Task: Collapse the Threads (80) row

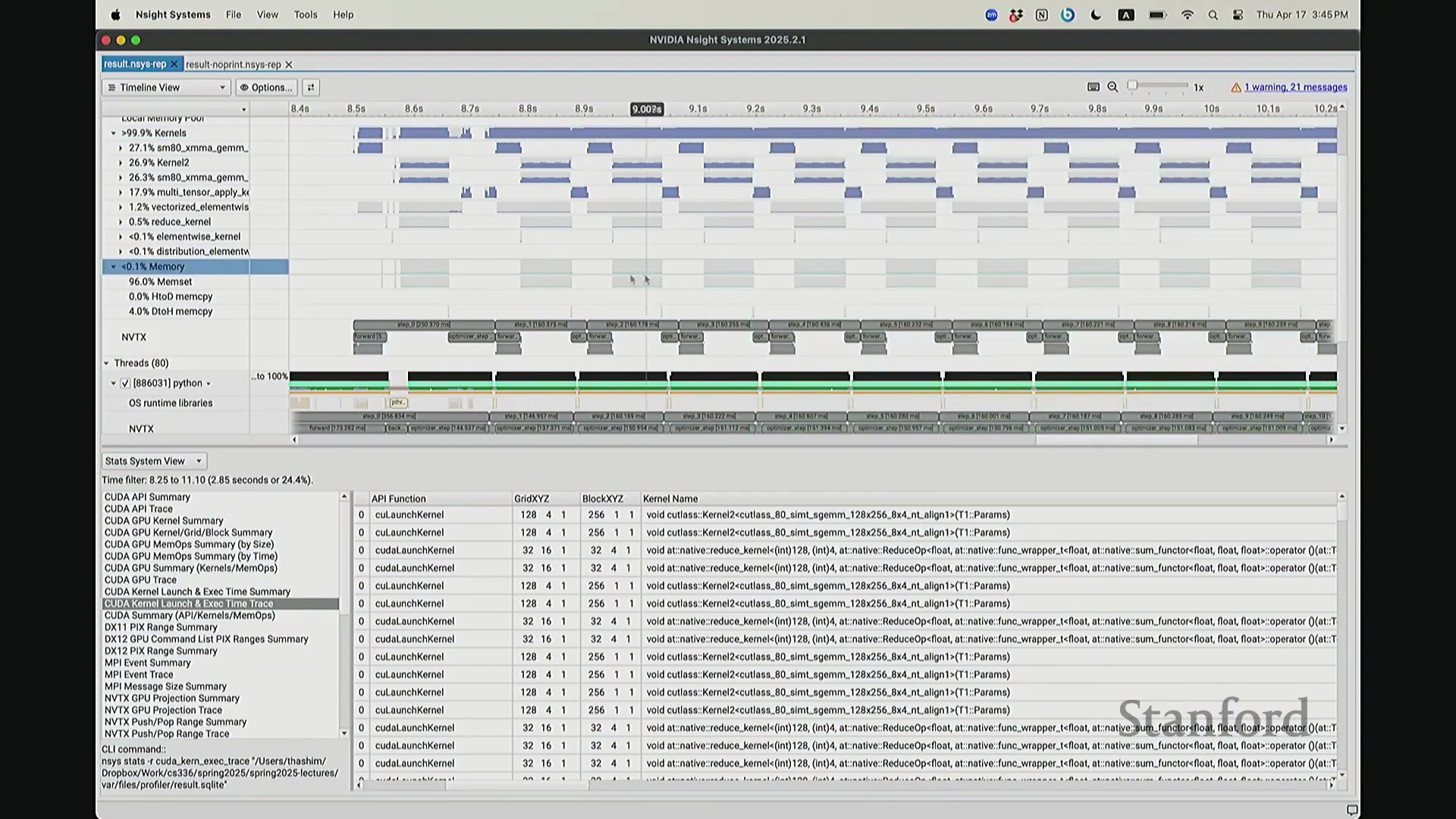Action: [107, 363]
